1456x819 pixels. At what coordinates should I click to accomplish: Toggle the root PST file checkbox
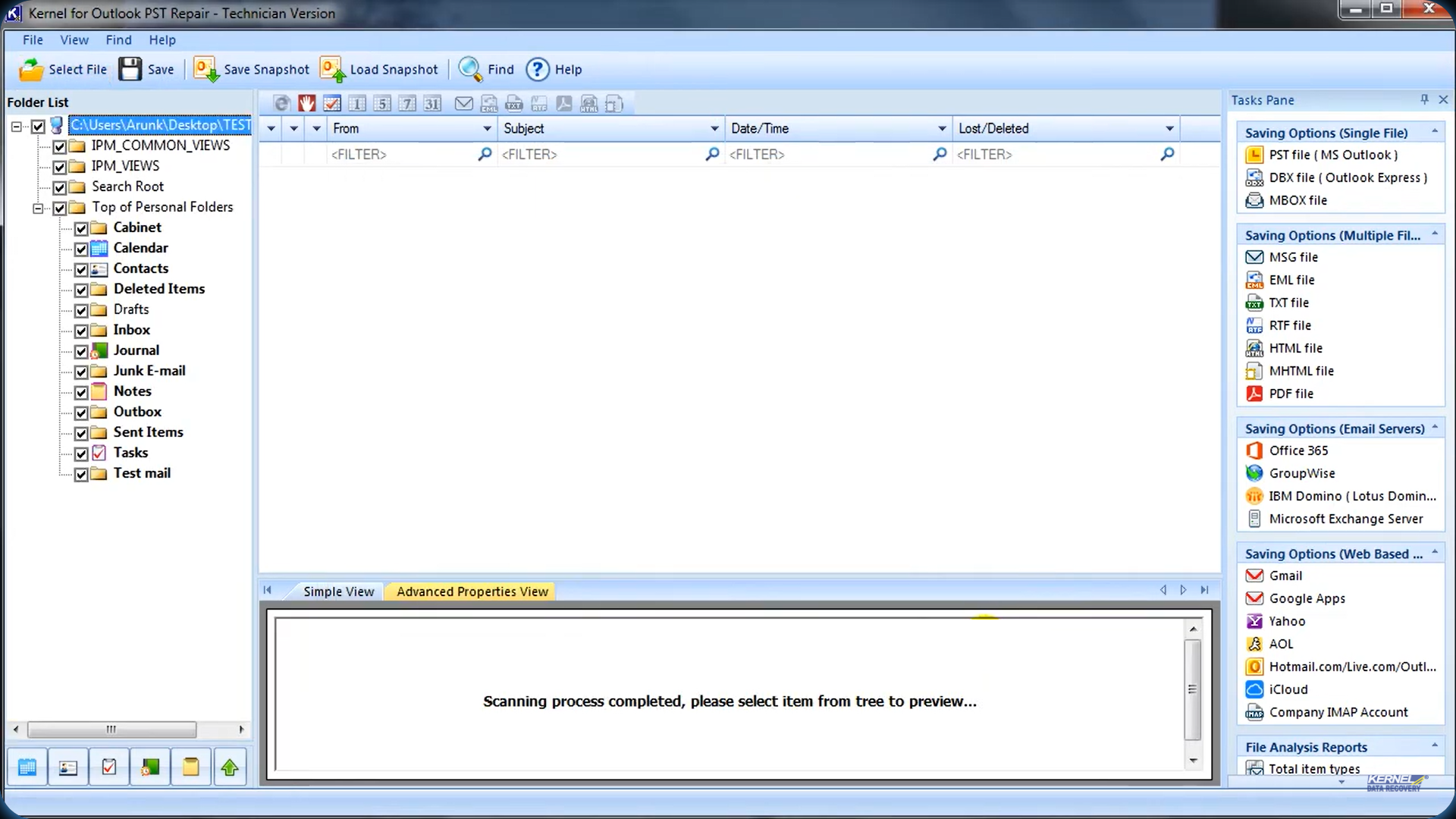38,126
